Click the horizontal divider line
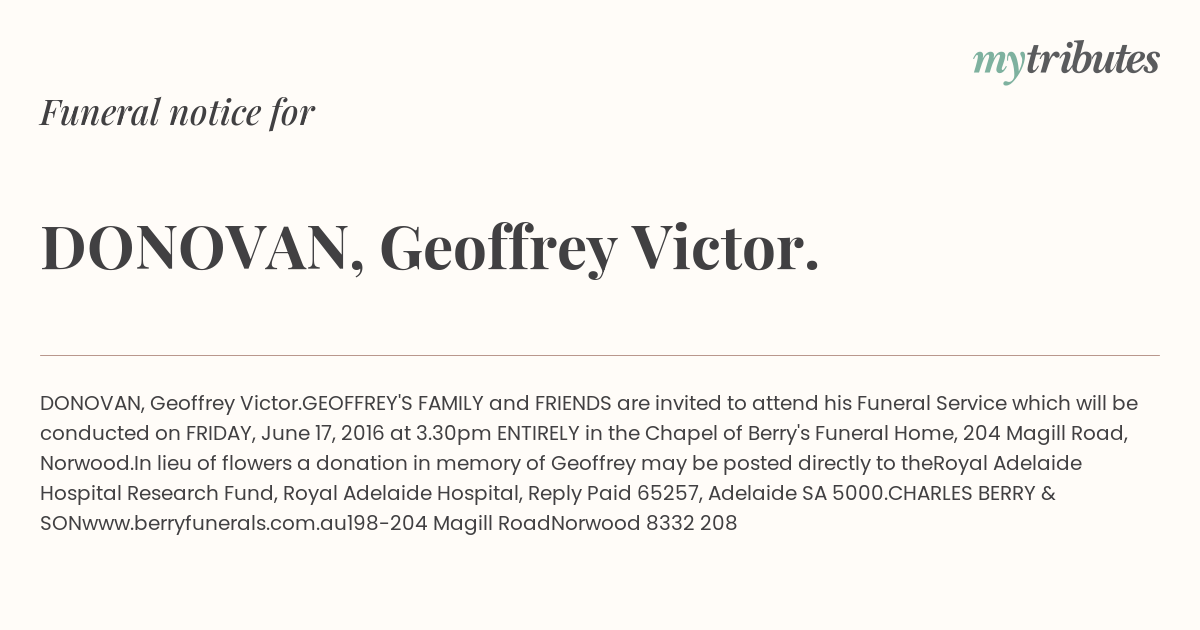 [x=600, y=355]
